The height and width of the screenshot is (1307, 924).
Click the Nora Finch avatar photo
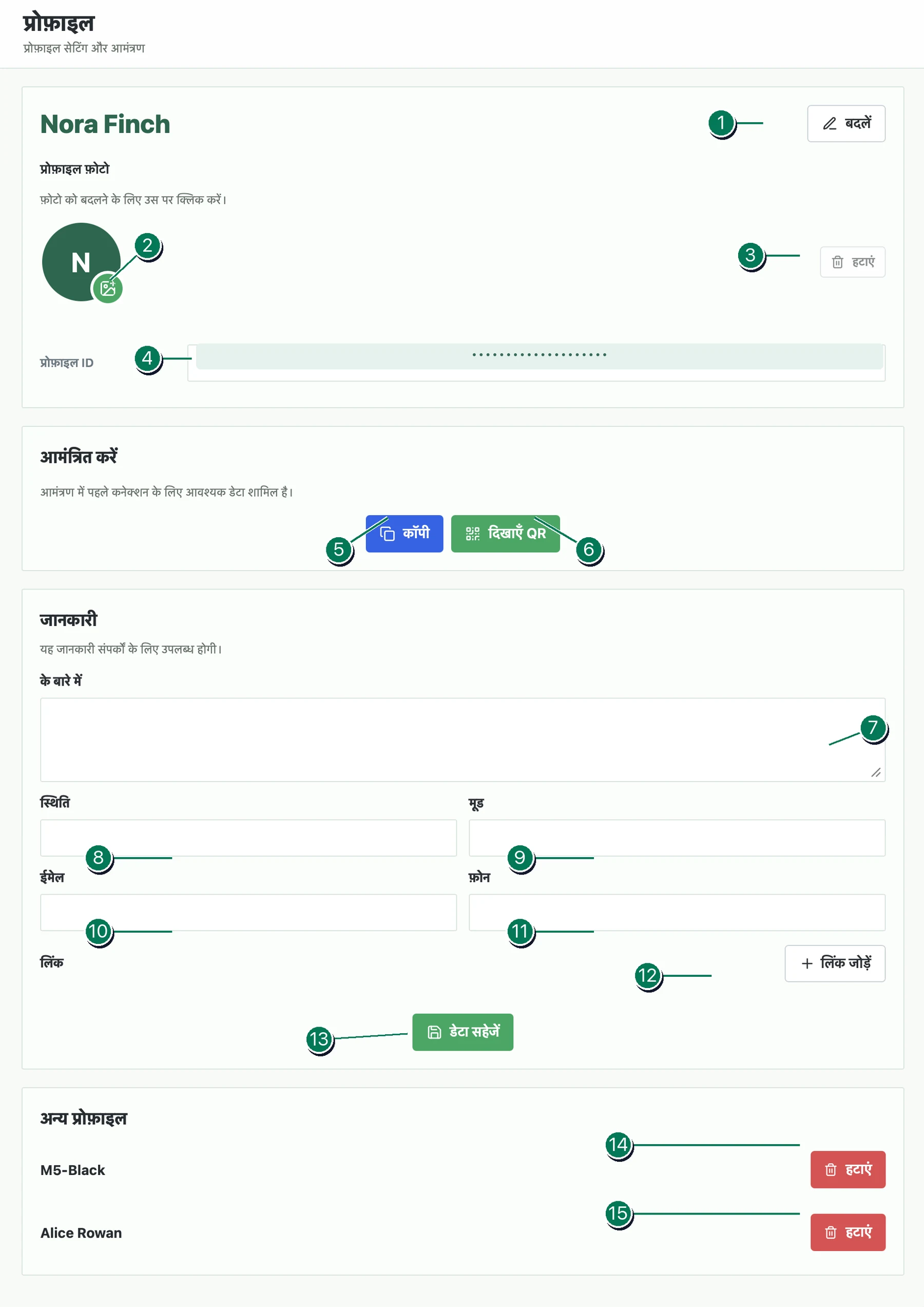coord(81,262)
